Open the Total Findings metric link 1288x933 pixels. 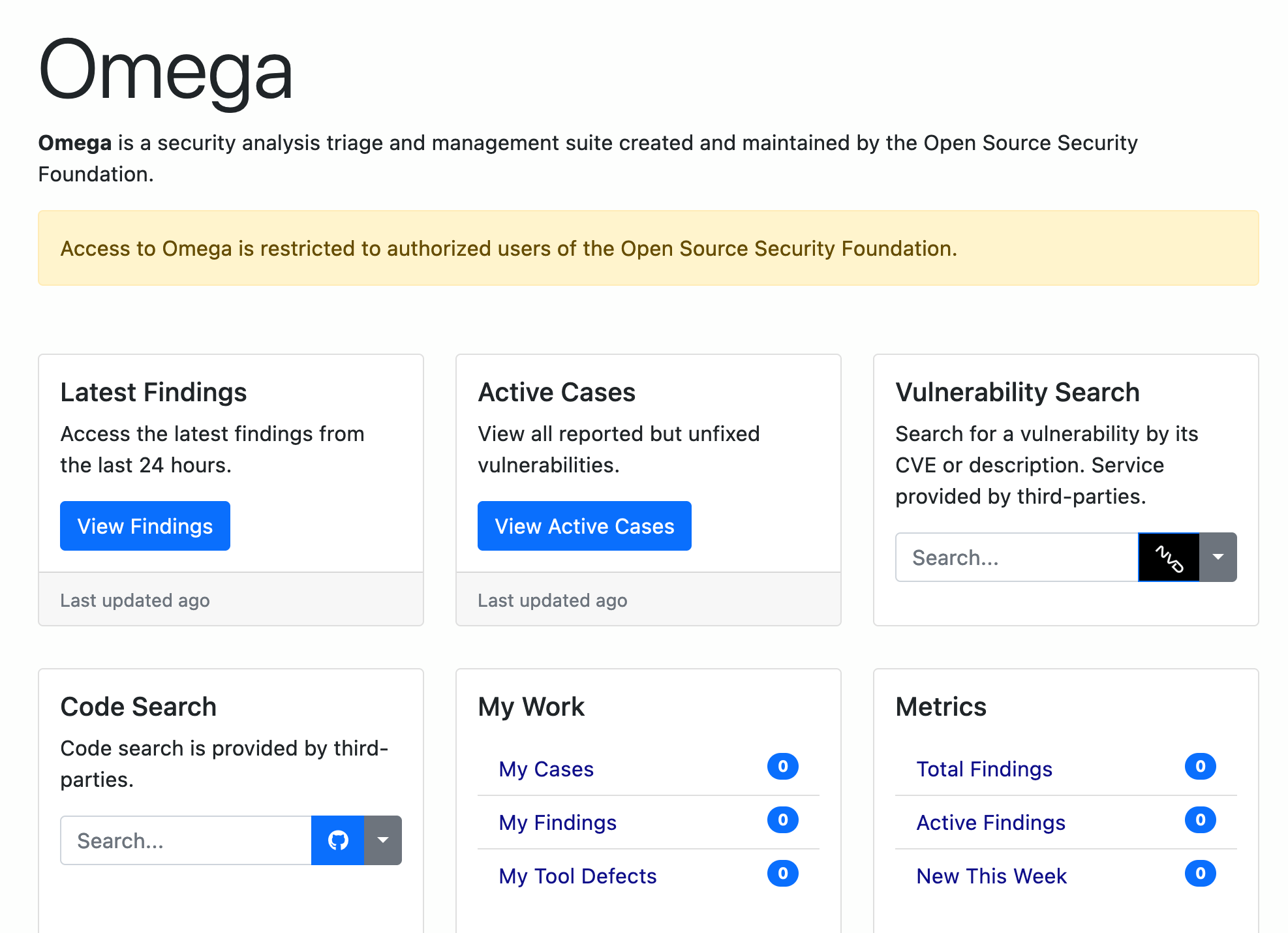point(984,769)
